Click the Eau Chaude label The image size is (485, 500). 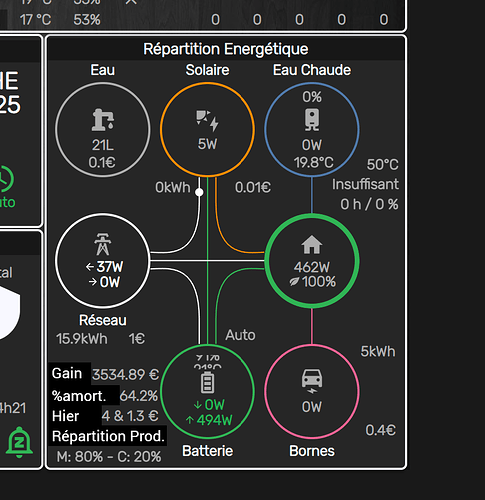tap(312, 70)
